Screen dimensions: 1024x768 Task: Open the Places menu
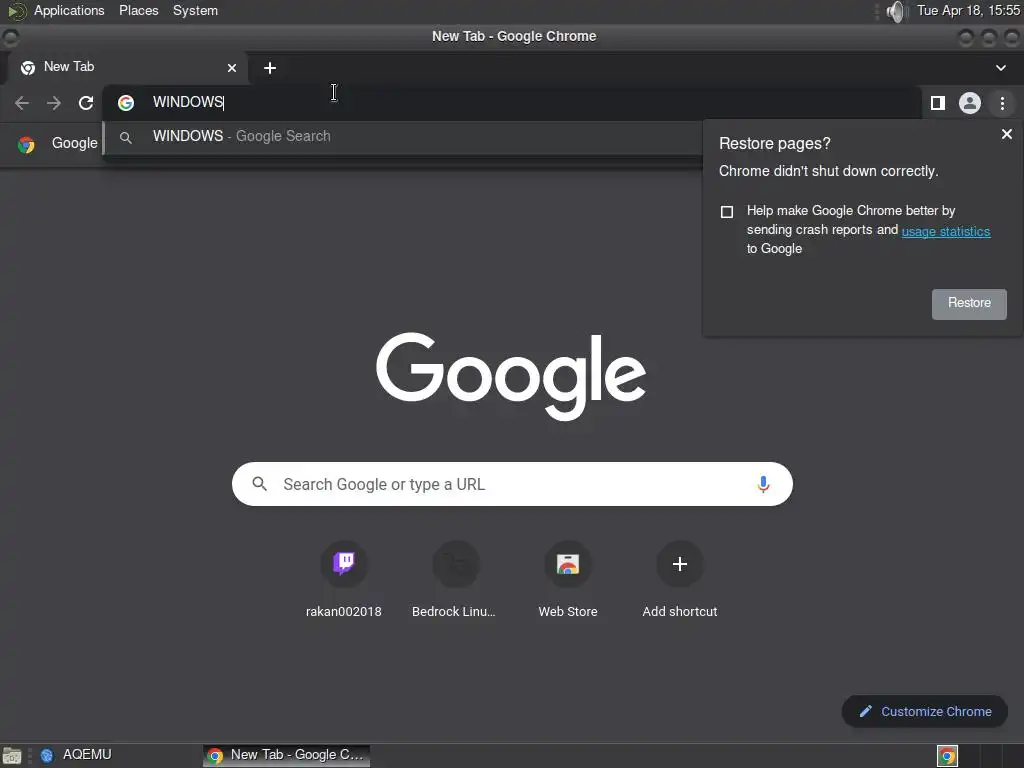pos(138,10)
